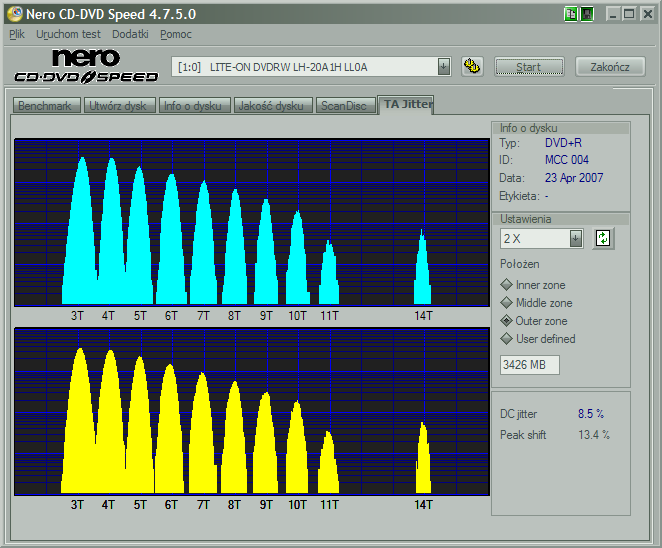Click the 3426 MB position field
The height and width of the screenshot is (548, 662).
click(x=530, y=365)
